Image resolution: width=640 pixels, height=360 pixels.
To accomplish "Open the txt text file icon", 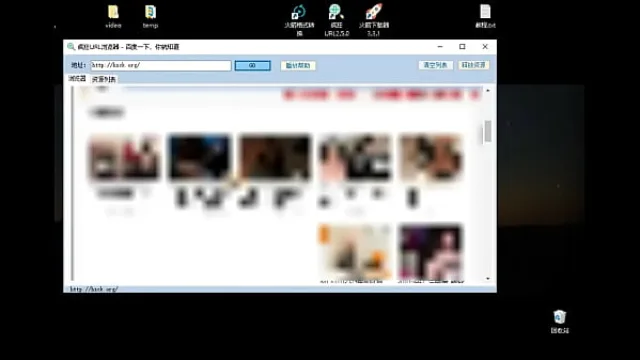I will pos(485,16).
